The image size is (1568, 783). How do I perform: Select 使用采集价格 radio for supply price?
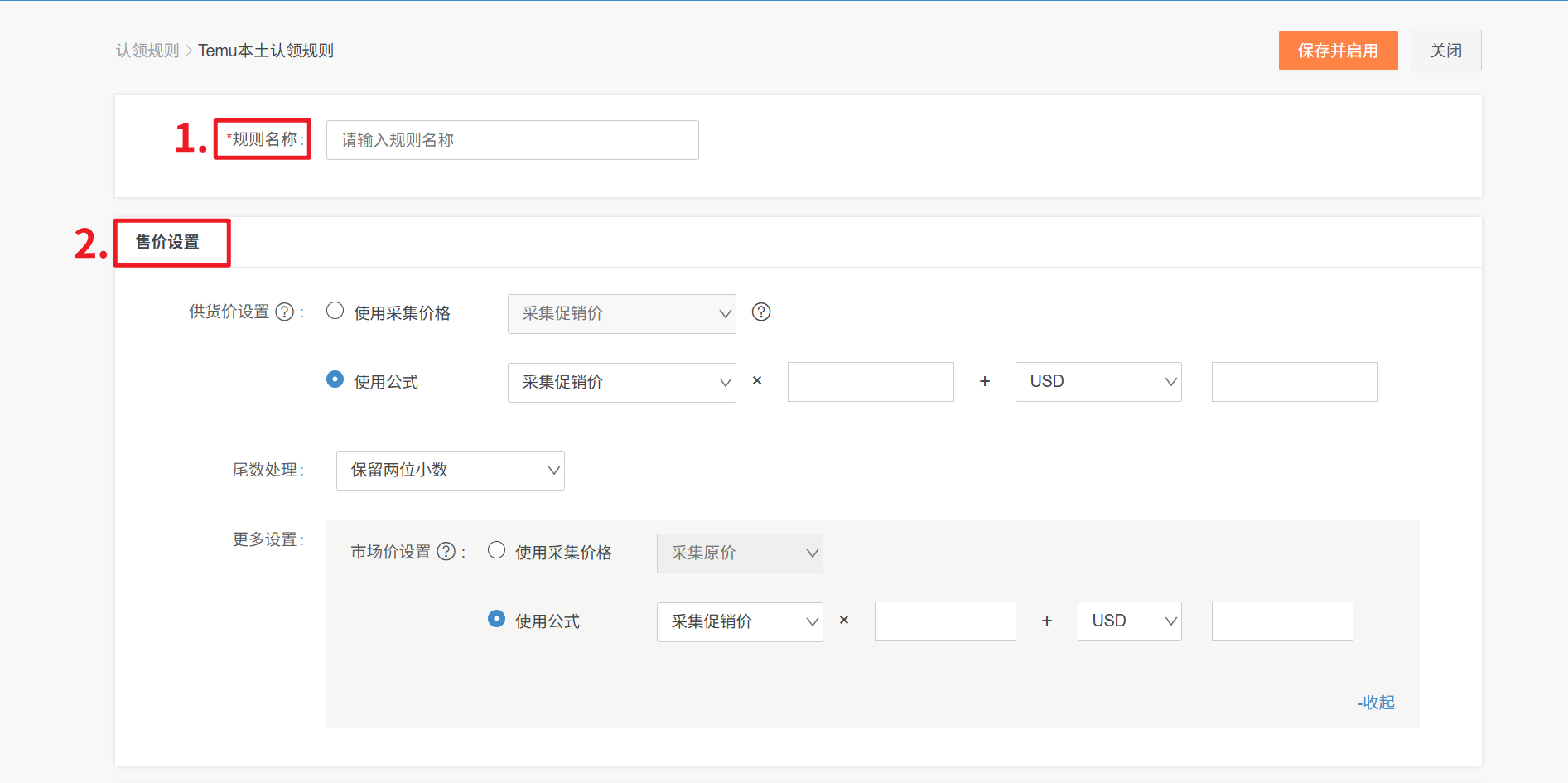coord(335,311)
